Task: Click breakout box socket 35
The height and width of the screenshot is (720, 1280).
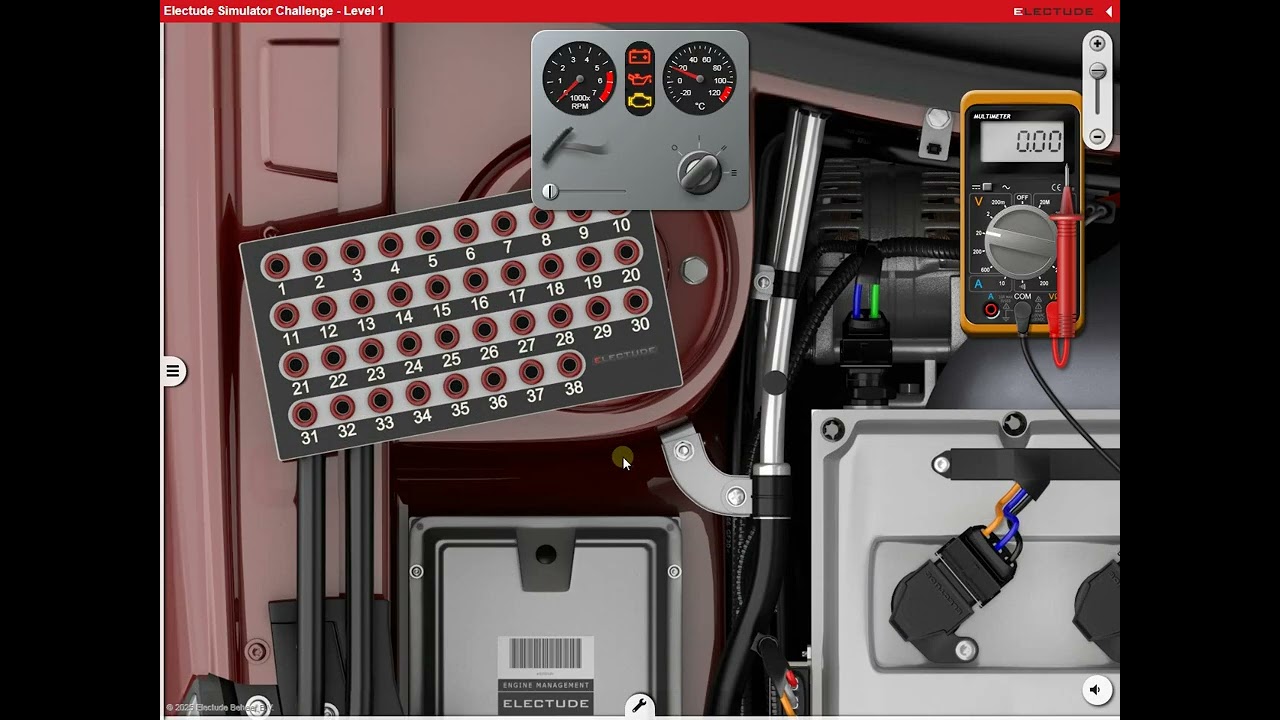Action: [456, 385]
